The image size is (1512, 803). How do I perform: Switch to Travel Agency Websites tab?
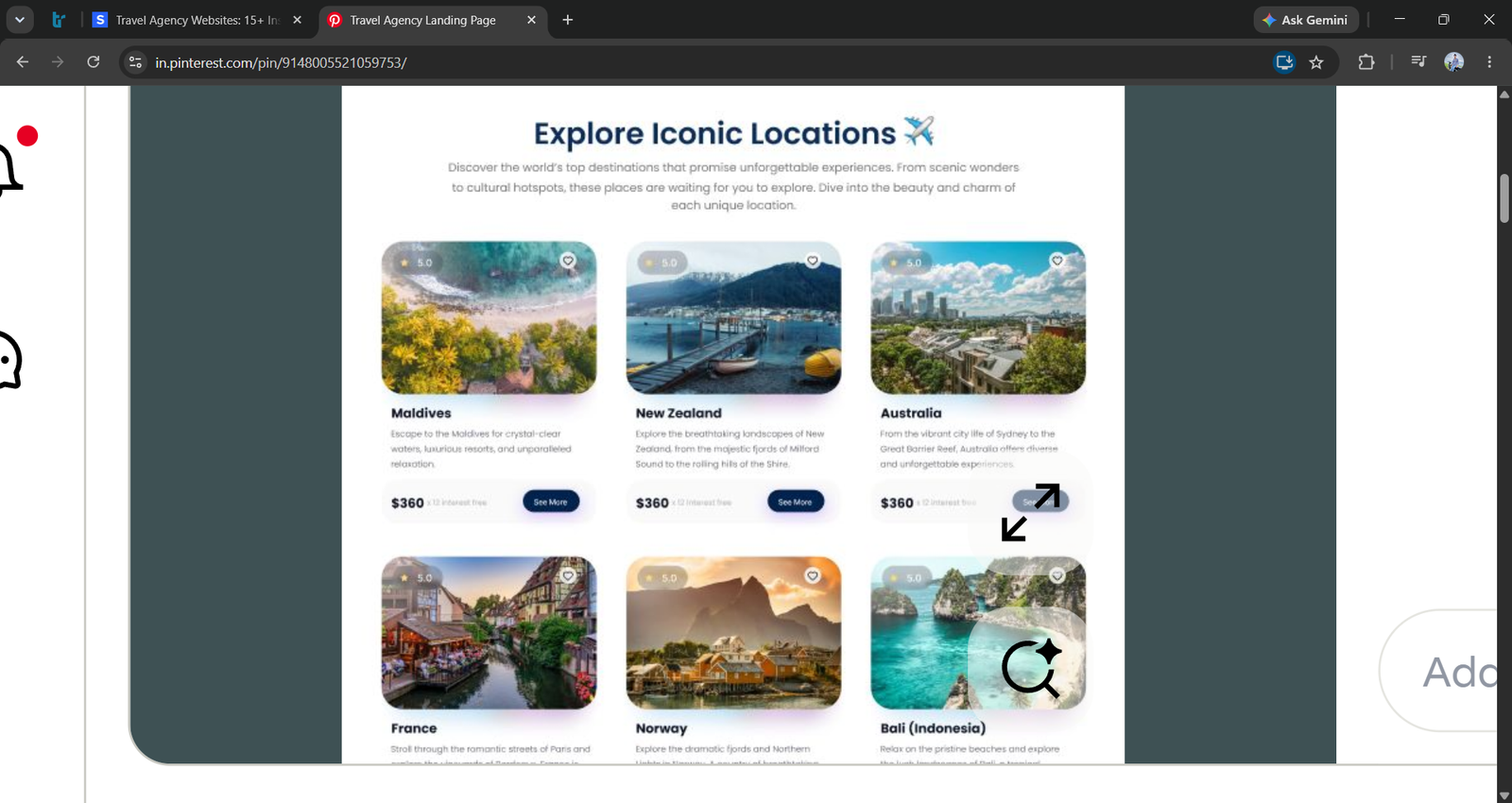pyautogui.click(x=198, y=20)
